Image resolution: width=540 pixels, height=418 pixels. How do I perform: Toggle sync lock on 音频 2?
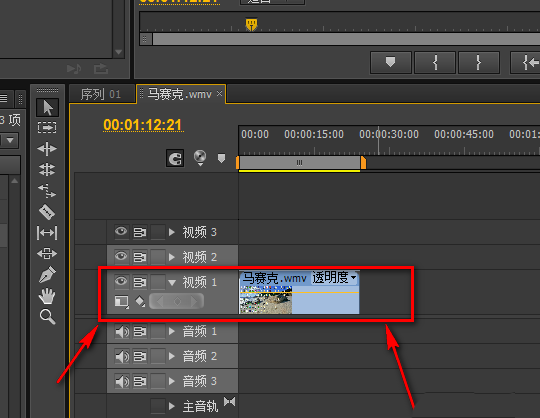tap(140, 356)
